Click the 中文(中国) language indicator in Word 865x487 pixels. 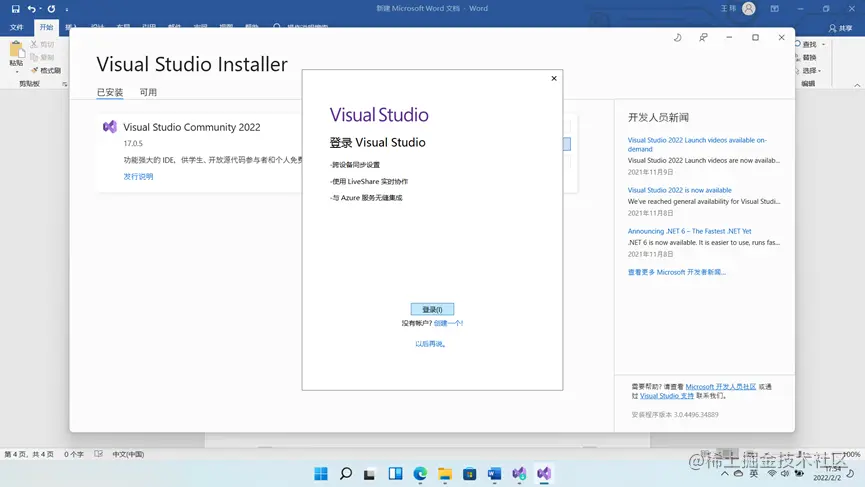(x=128, y=454)
